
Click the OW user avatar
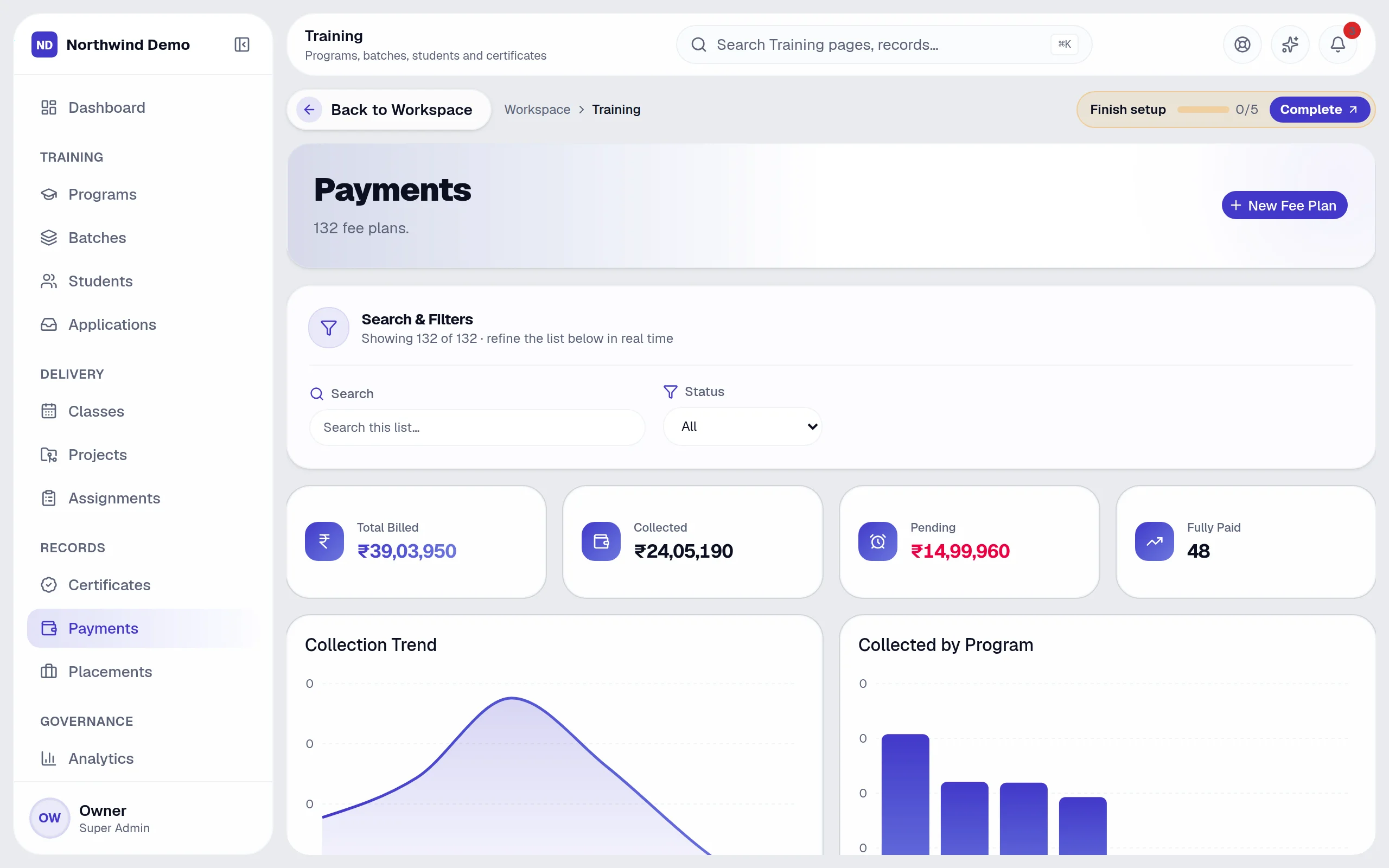(49, 818)
